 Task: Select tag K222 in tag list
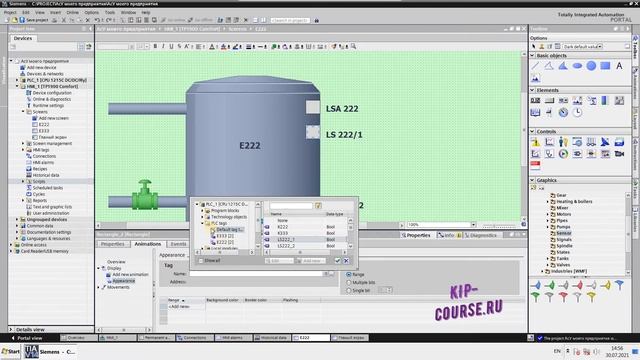307,227
